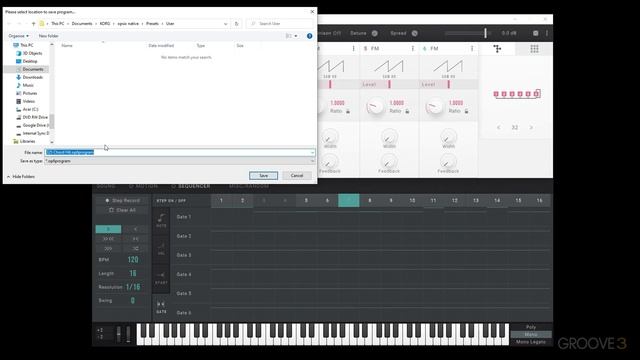Collapse the folder pane with Hide Folders
The width and height of the screenshot is (640, 360).
tap(21, 177)
